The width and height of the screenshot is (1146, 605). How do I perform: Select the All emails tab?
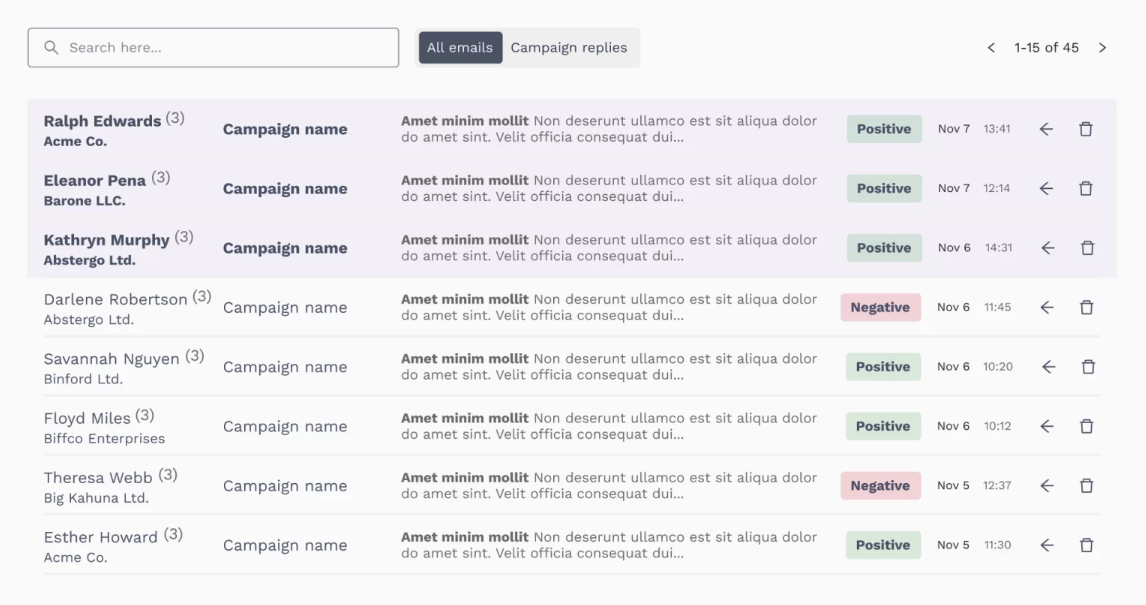point(460,47)
